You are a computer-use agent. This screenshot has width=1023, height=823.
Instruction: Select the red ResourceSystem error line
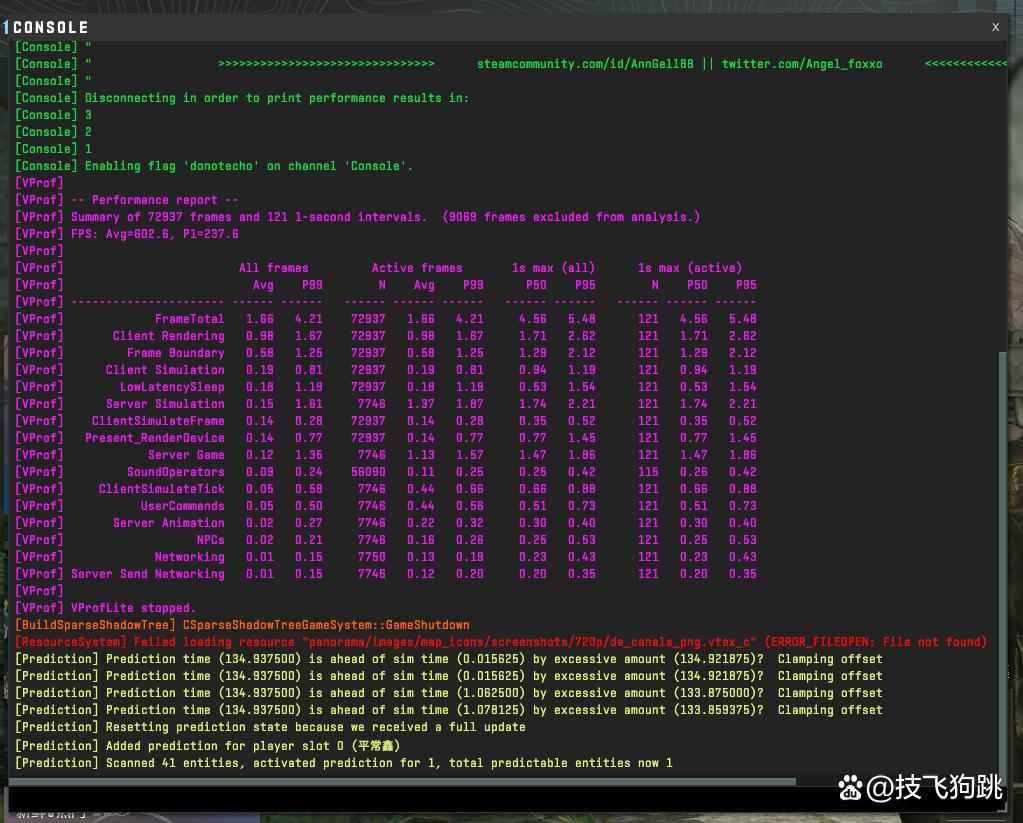[x=500, y=642]
